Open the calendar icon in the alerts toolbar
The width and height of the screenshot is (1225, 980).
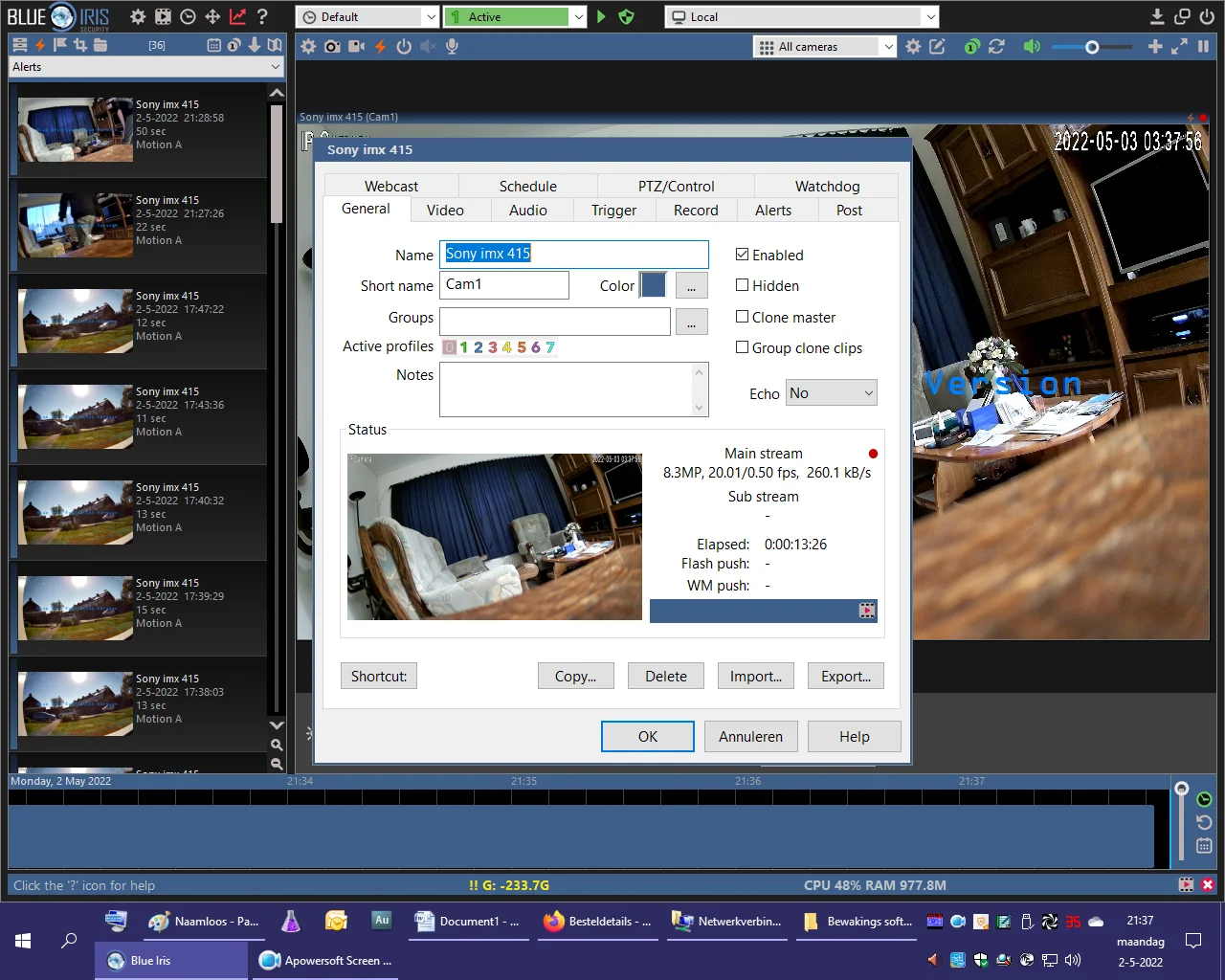tap(213, 45)
